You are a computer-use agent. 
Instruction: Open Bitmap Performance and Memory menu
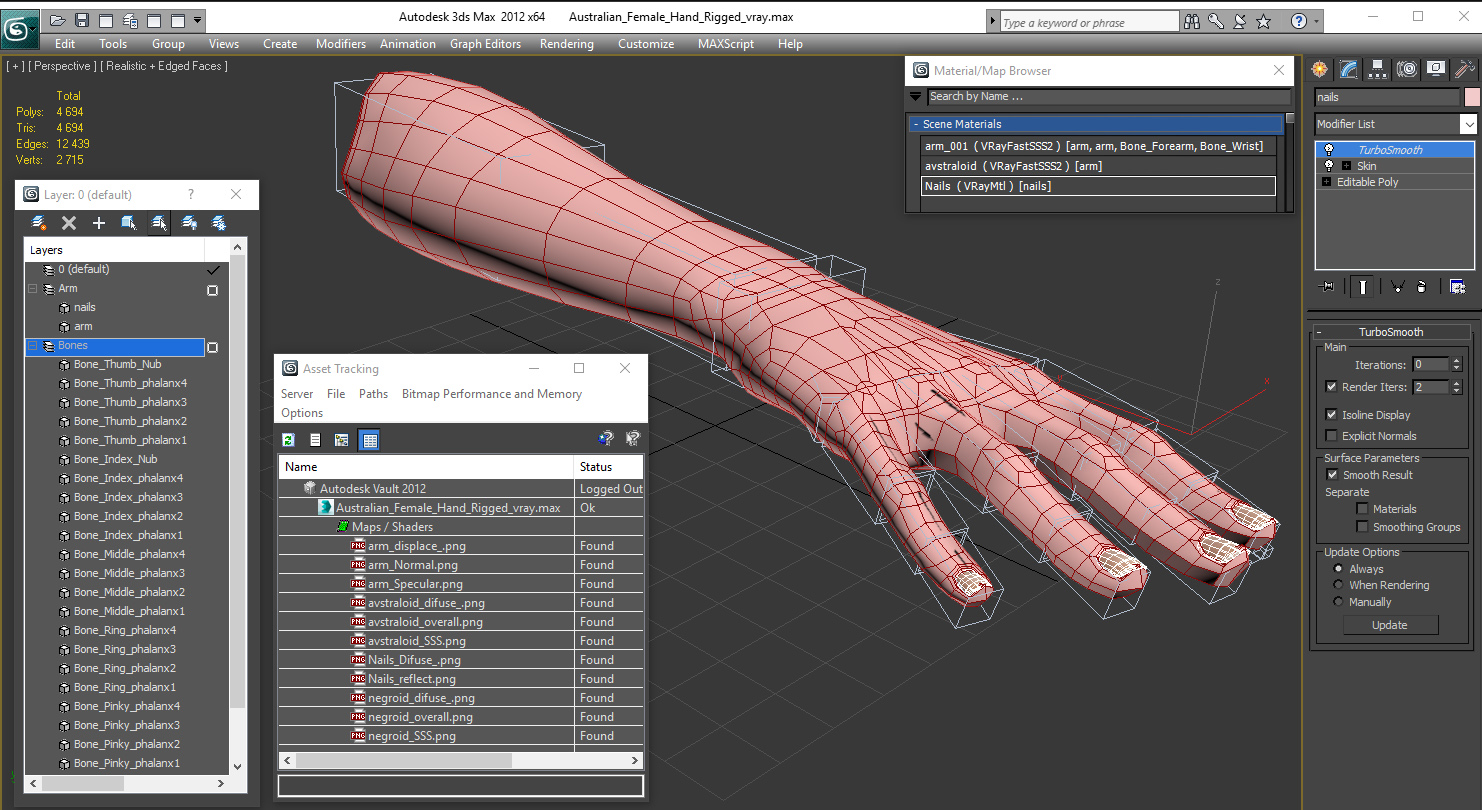coord(491,394)
